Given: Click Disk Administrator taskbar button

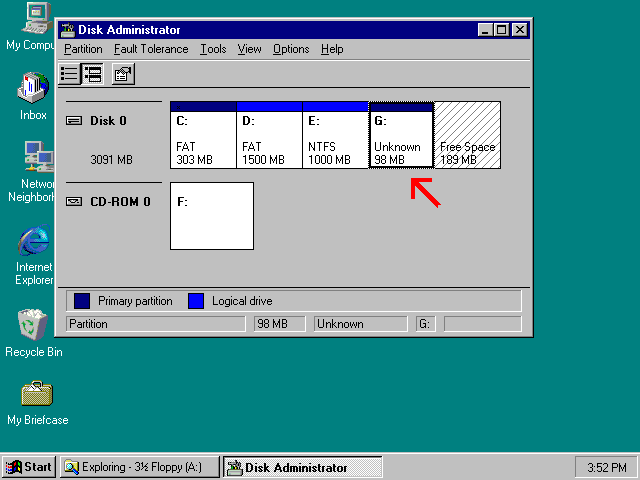Looking at the screenshot, I should coord(302,467).
